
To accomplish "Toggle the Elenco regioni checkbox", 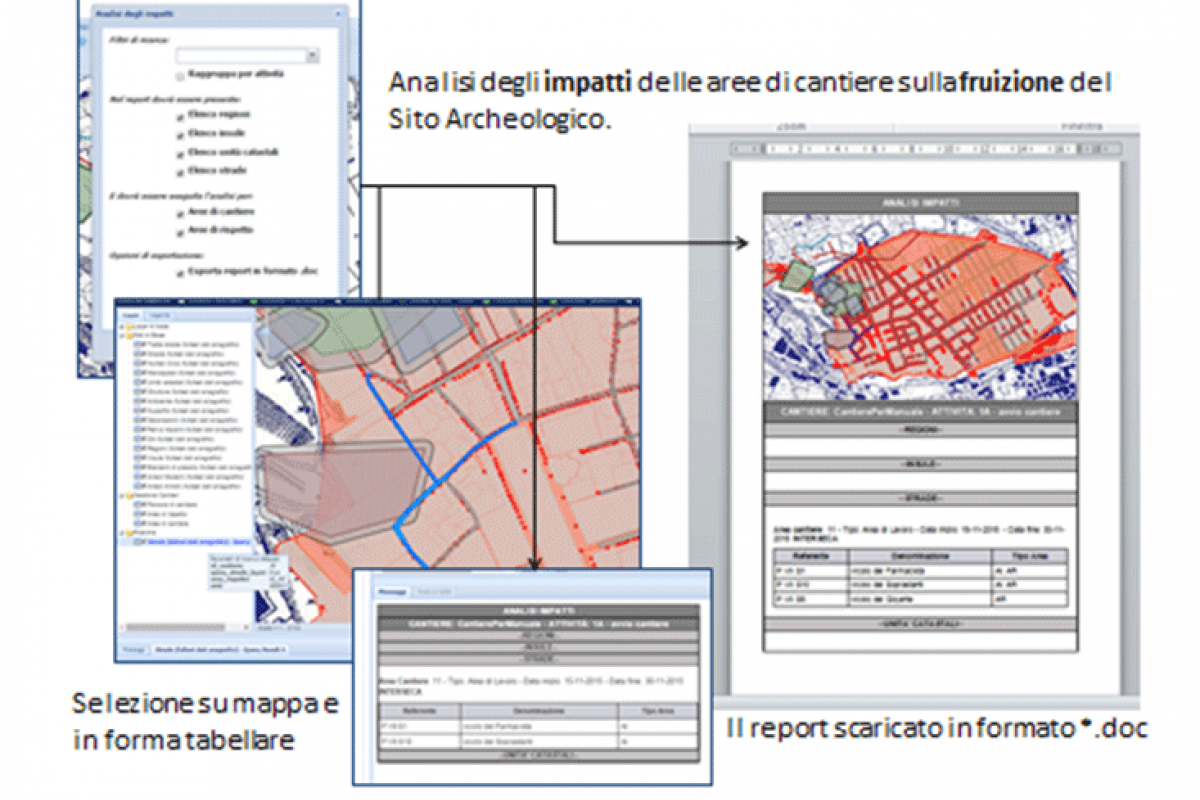I will click(x=180, y=117).
